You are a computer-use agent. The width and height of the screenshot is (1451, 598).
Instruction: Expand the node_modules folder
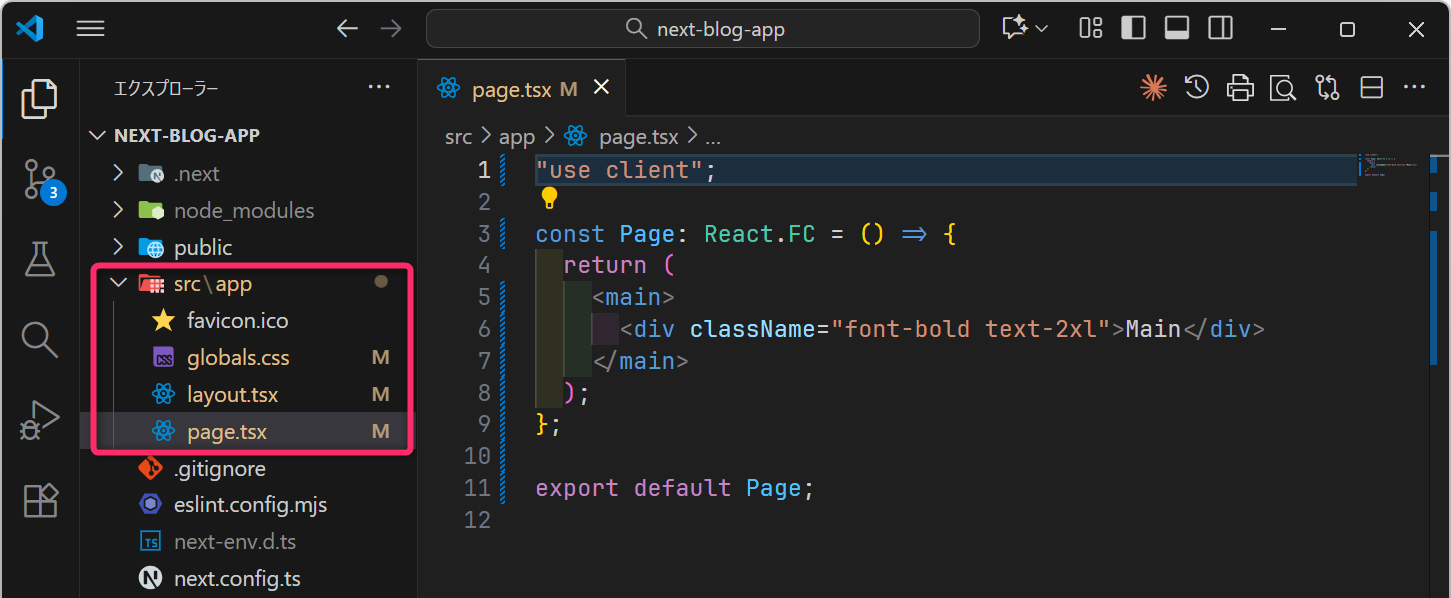point(243,210)
